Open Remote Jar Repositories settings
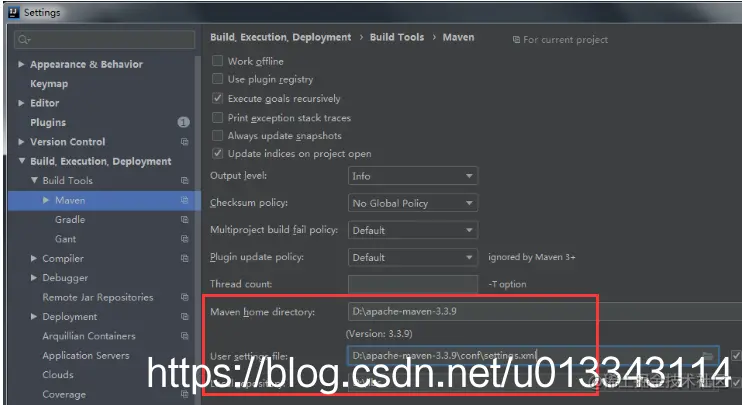 click(x=98, y=297)
